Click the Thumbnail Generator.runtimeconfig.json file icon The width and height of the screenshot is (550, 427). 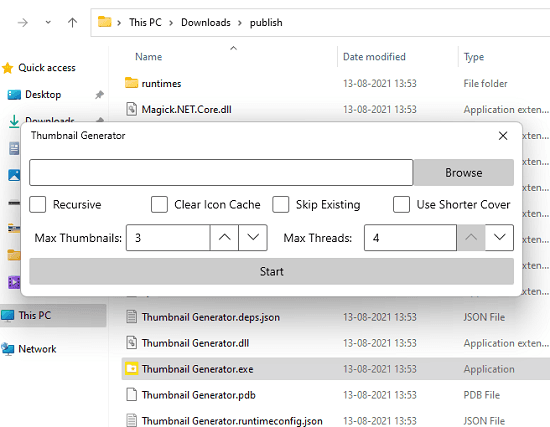pos(132,420)
